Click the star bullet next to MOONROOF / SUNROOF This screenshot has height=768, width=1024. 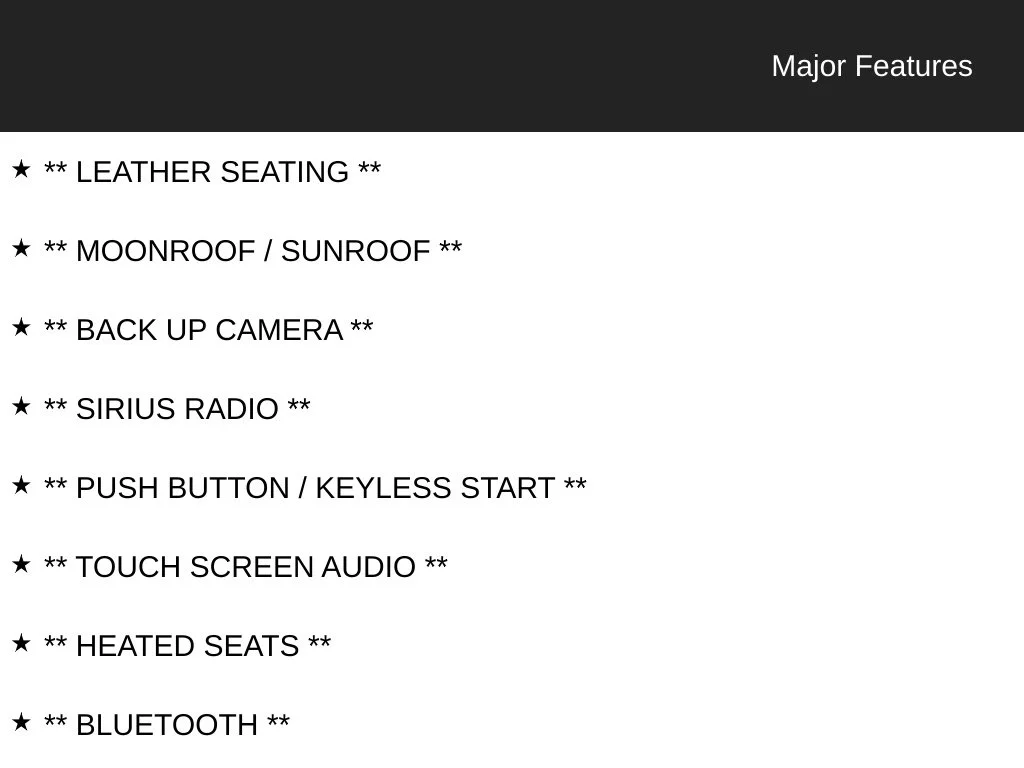(x=21, y=248)
